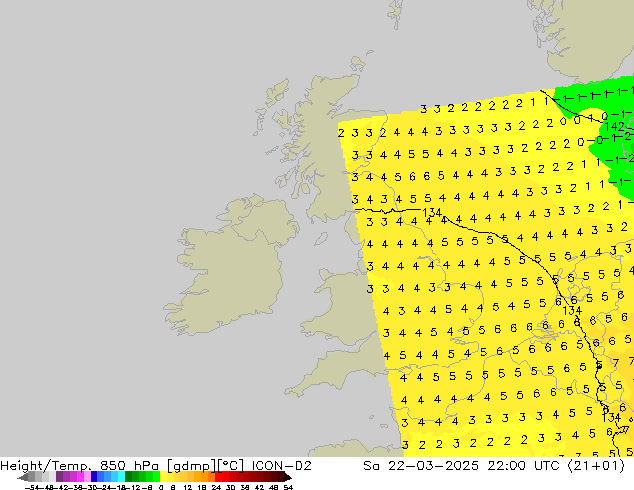Screen dimensions: 634x490
Task: Click the 134 label ending the horizontal contour
Action: click(x=432, y=212)
